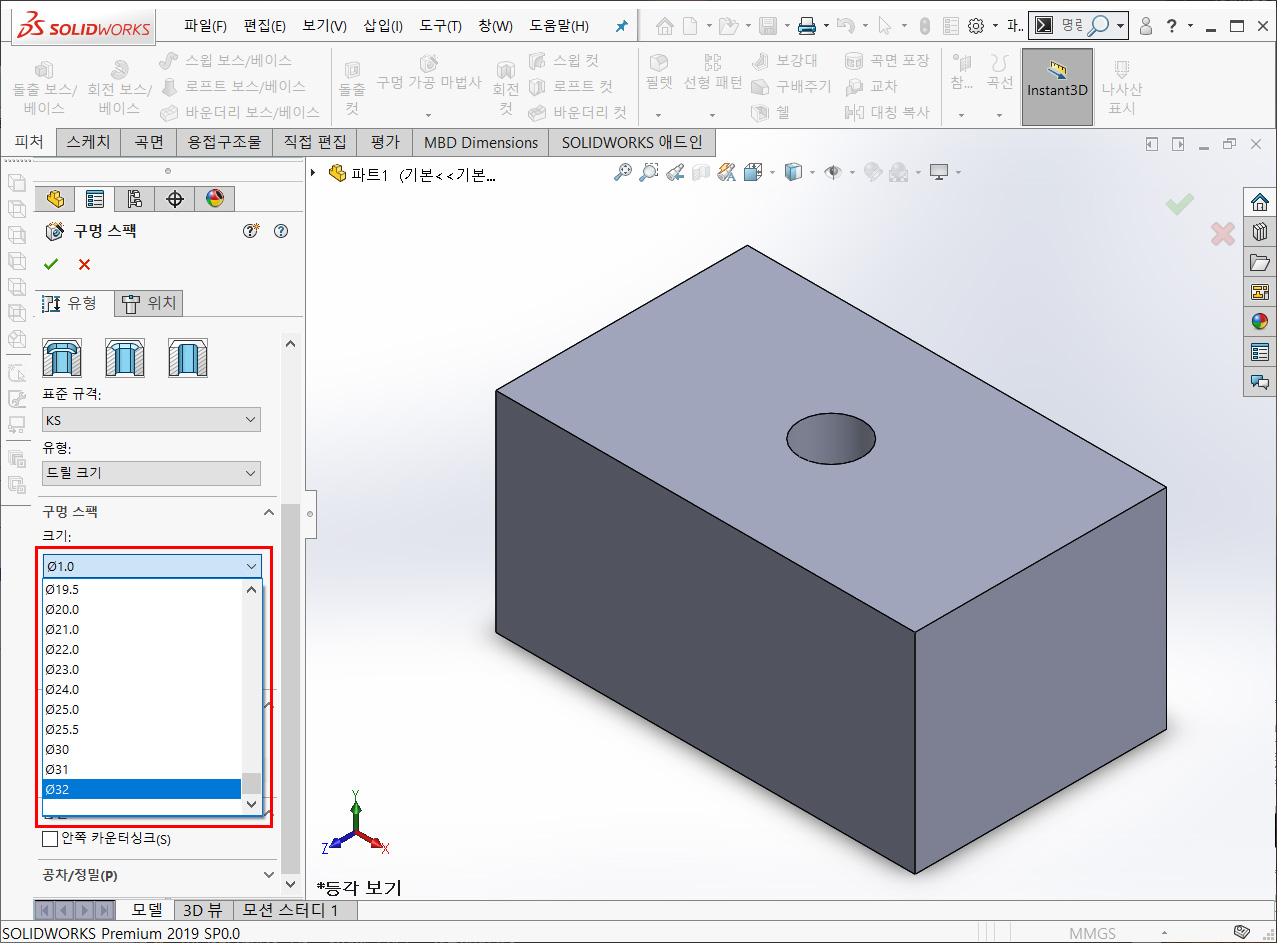Open the 유형 드릴 크기 dropdown
The image size is (1277, 943).
click(x=152, y=472)
